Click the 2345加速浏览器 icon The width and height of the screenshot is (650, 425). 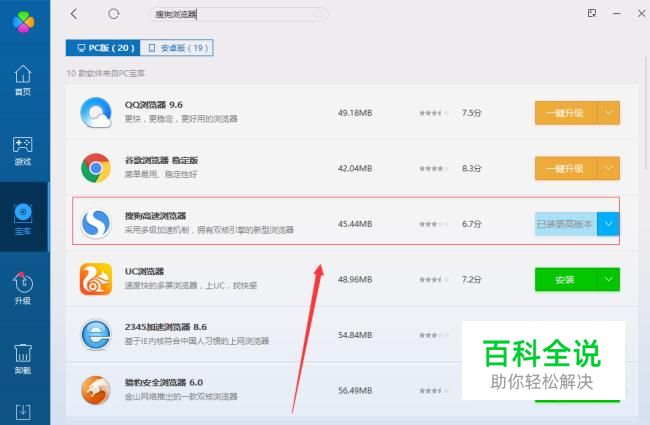96,335
